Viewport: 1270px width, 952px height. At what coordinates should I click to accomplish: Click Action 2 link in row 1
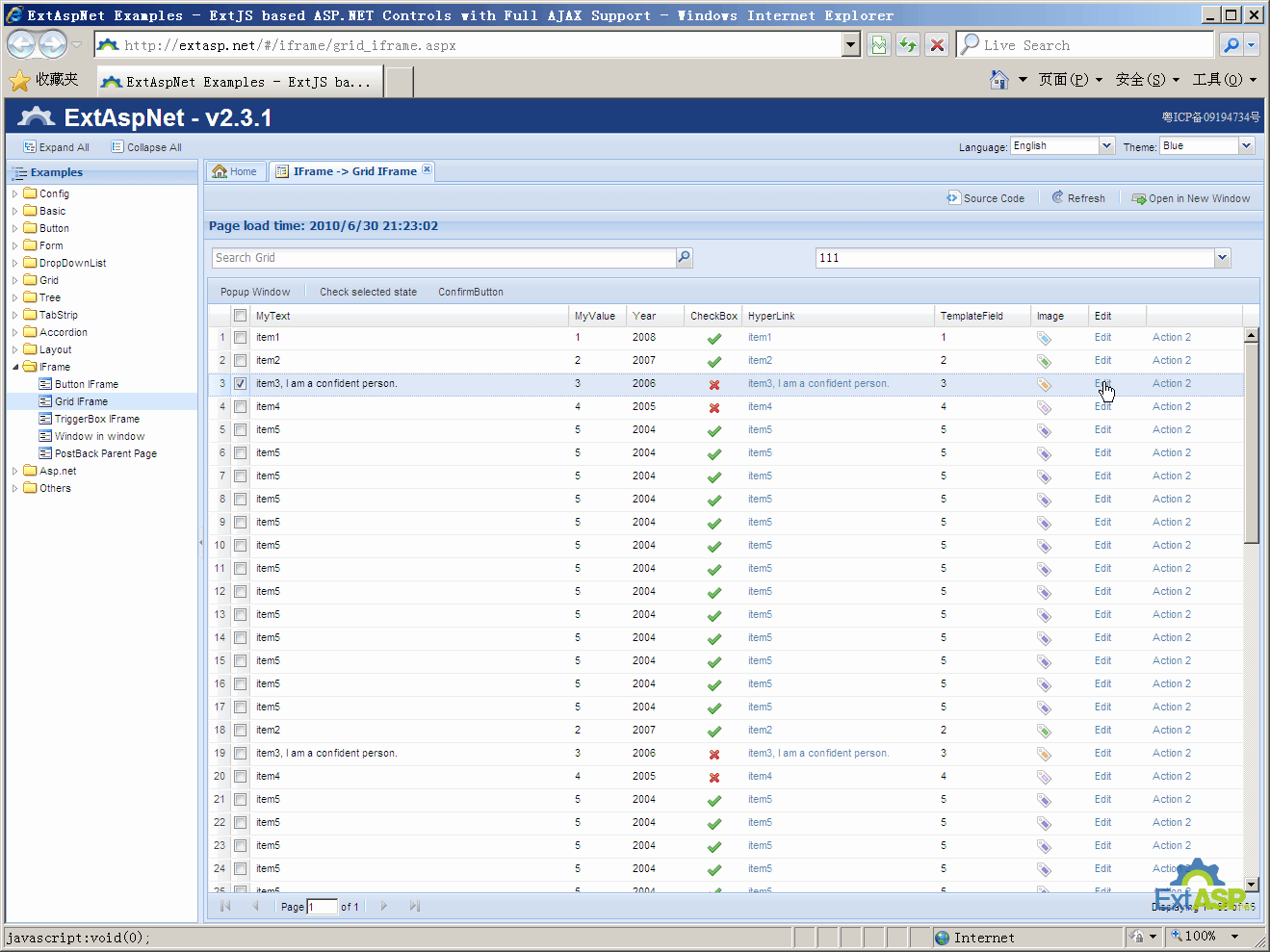click(1172, 338)
